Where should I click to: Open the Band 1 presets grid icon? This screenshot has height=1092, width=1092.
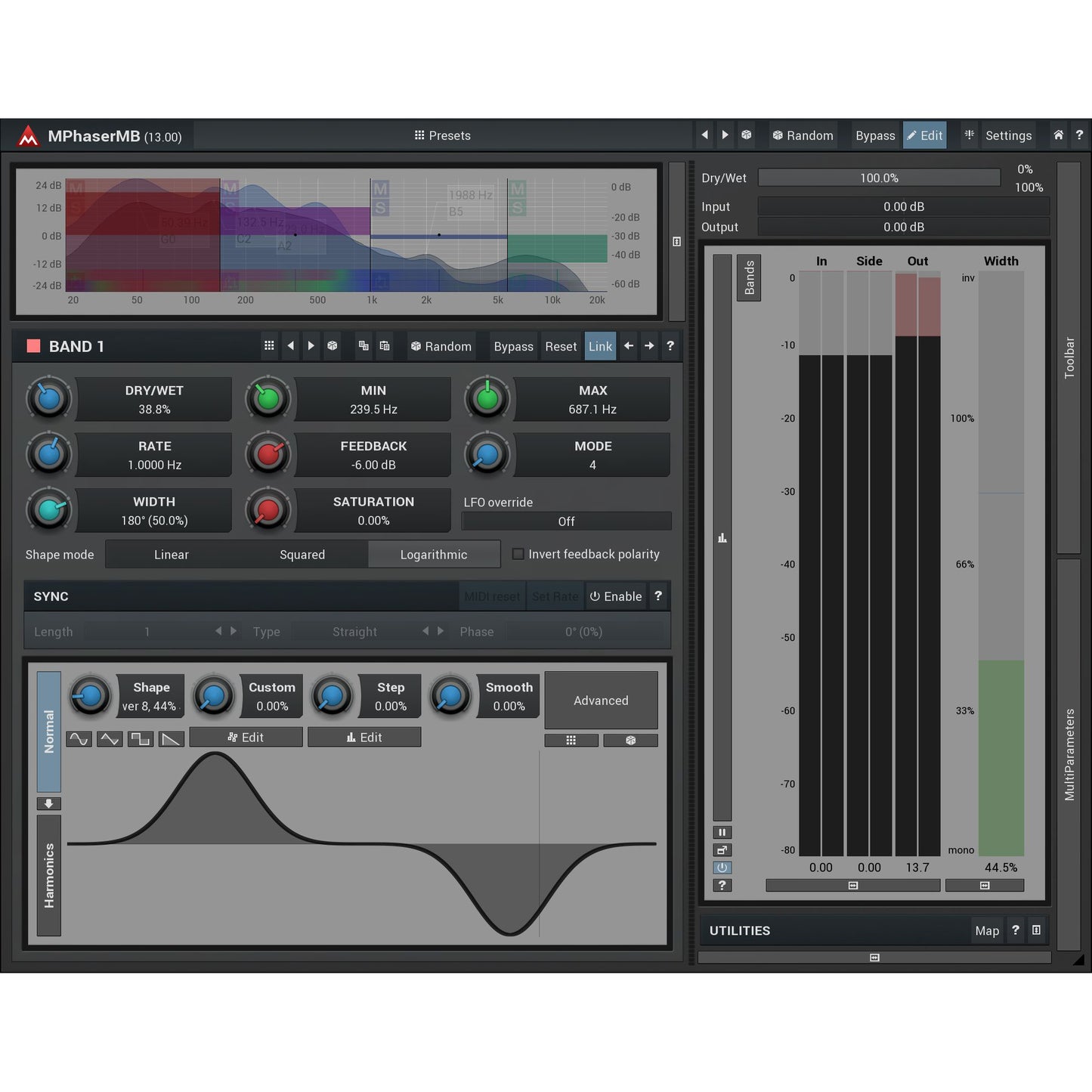269,346
